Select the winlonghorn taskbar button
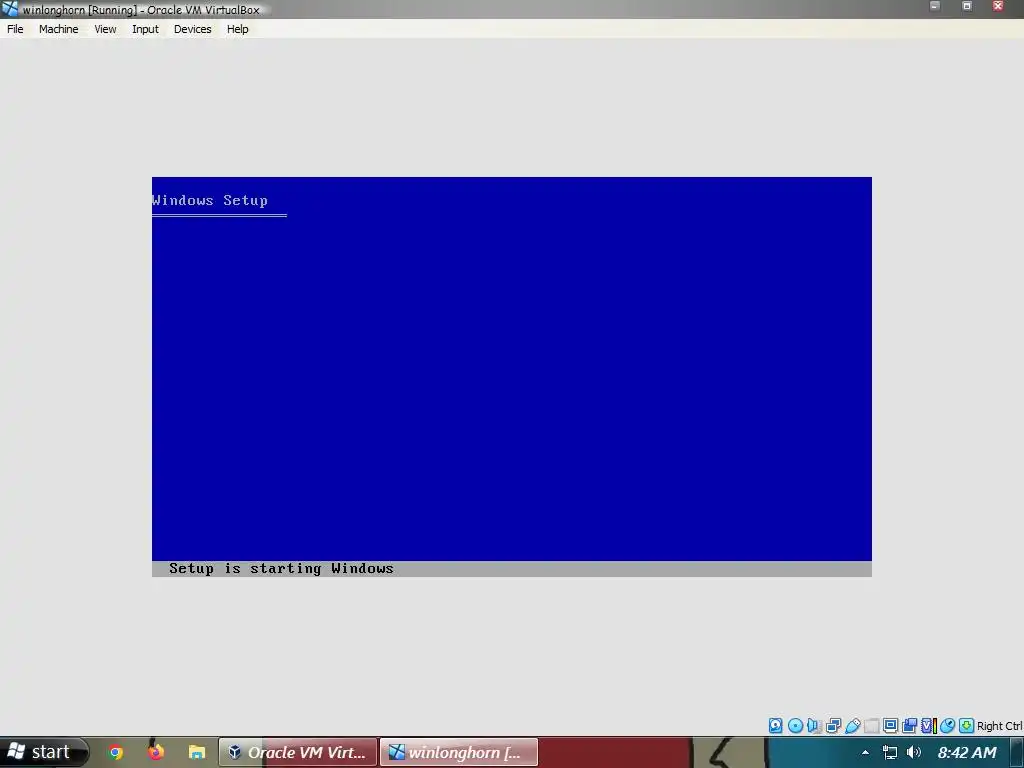1024x768 pixels. click(459, 752)
